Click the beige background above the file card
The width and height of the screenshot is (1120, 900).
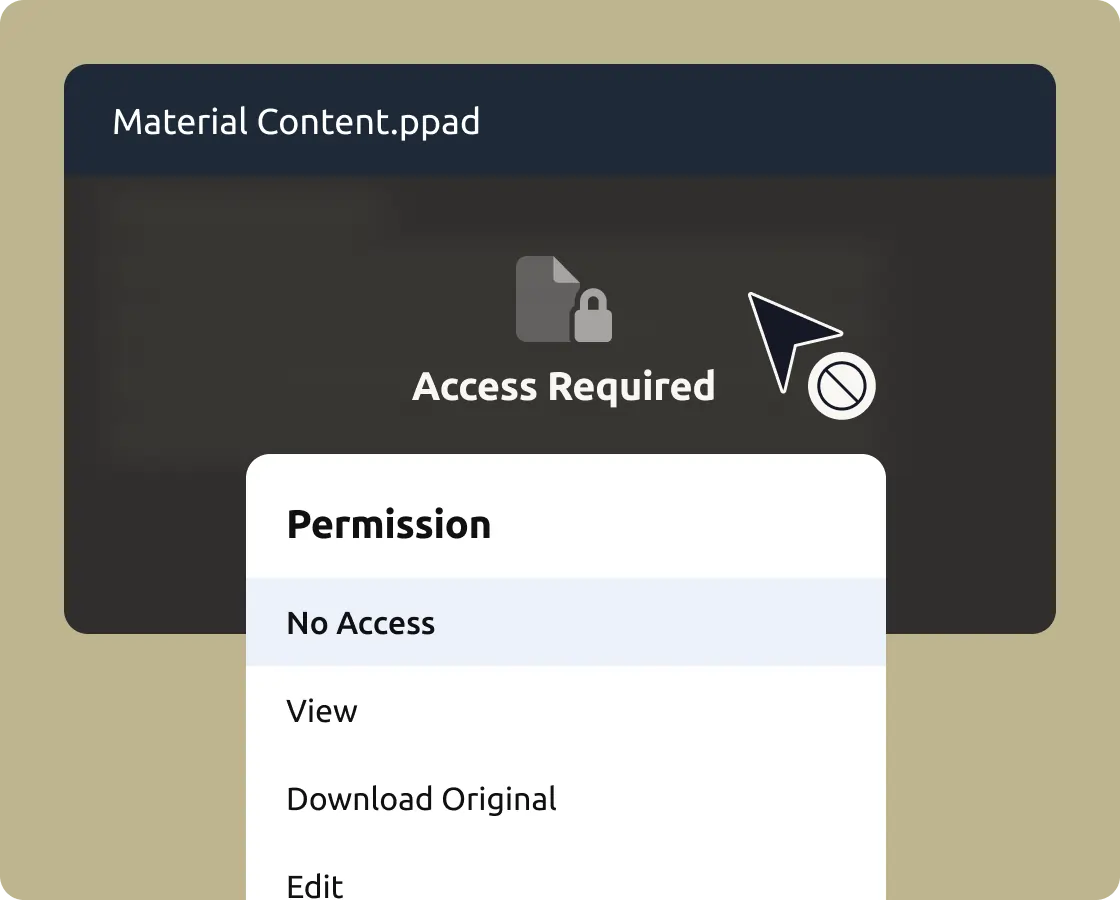point(560,30)
